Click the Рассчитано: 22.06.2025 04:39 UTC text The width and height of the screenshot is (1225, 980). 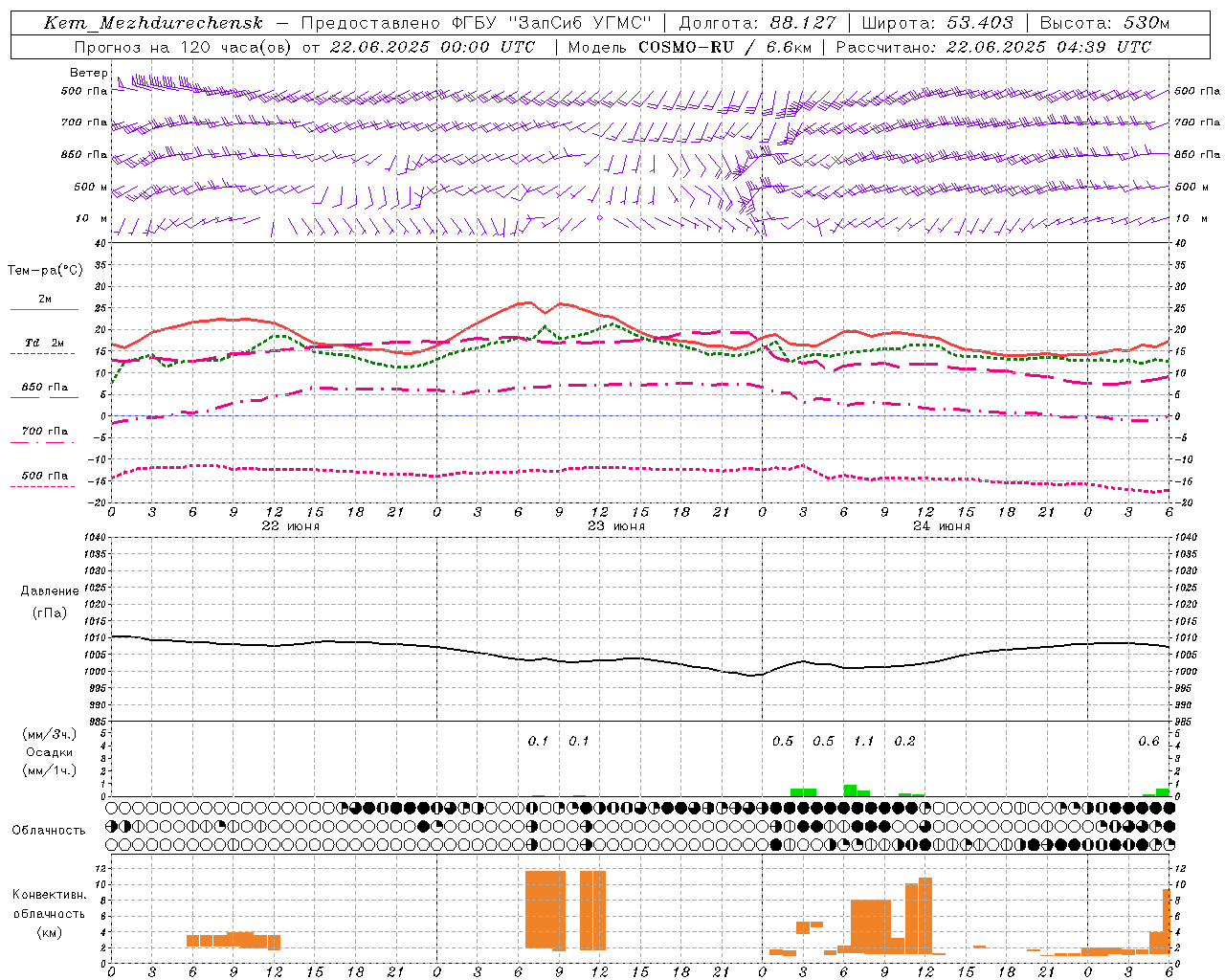pyautogui.click(x=993, y=47)
